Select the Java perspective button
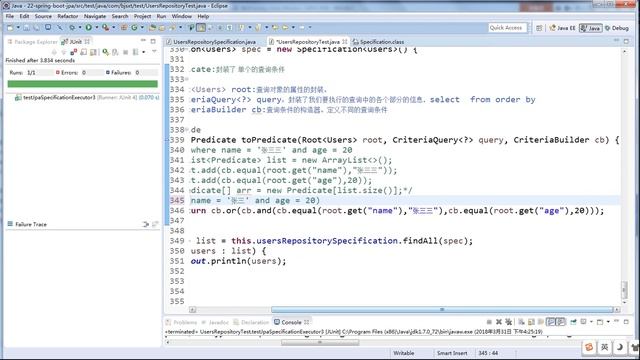Screen dimensions: 640x360 click(x=590, y=28)
